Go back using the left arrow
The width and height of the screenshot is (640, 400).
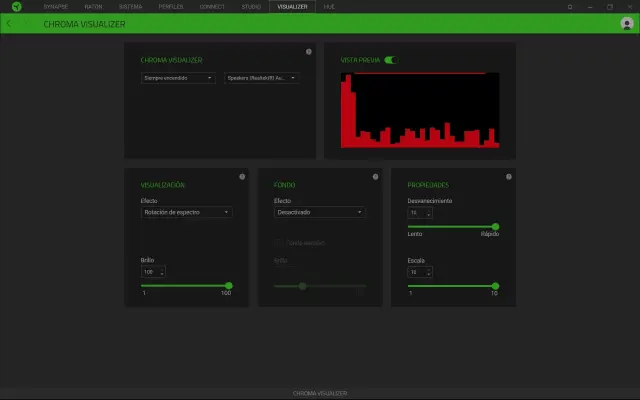click(x=9, y=23)
